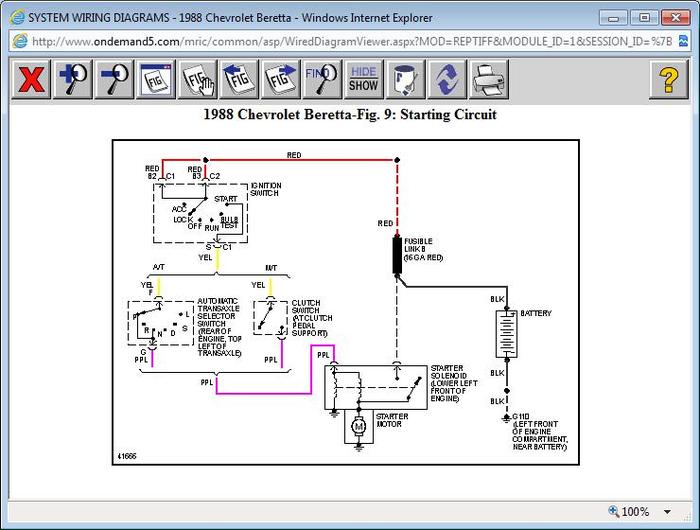Toggle the Hide/Show button
700x530 pixels.
(x=363, y=79)
